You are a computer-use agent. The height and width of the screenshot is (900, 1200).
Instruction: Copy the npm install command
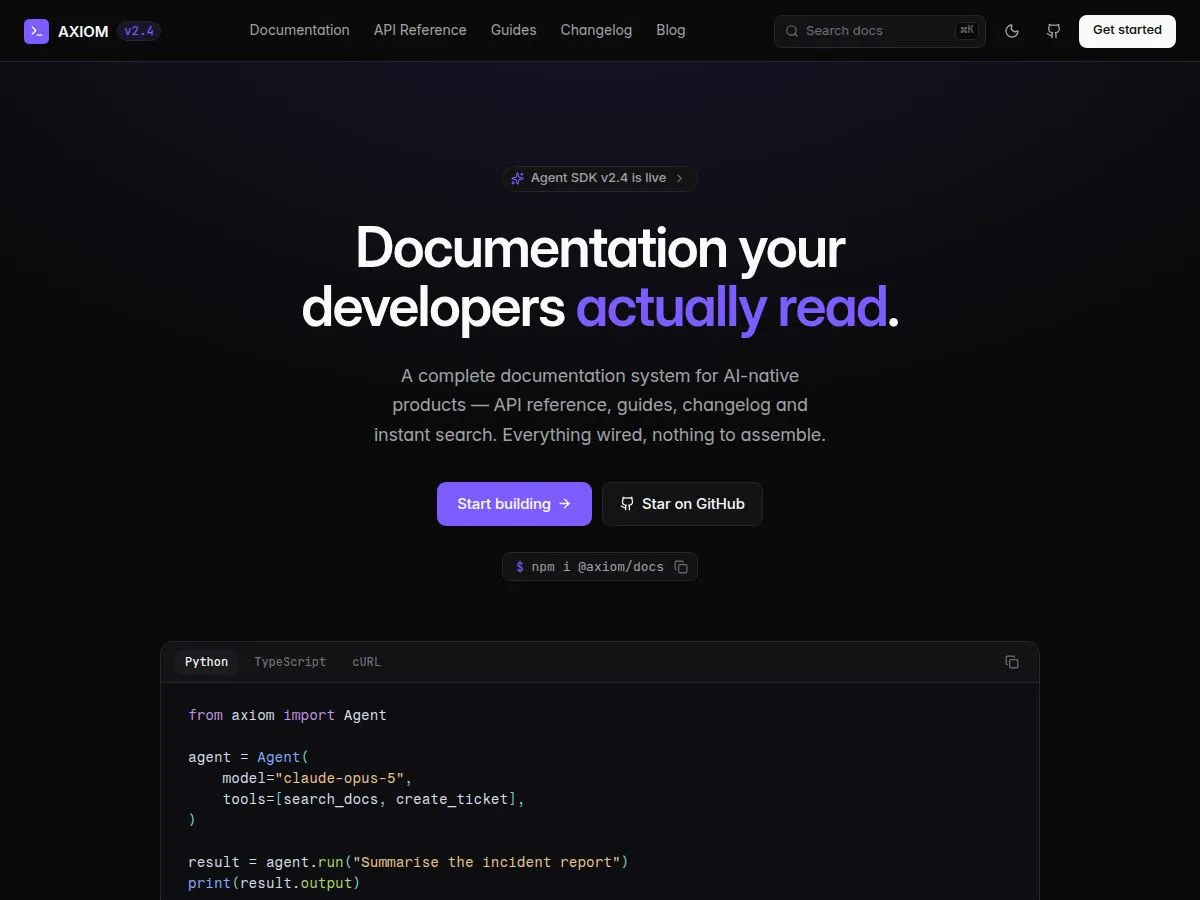pyautogui.click(x=681, y=567)
